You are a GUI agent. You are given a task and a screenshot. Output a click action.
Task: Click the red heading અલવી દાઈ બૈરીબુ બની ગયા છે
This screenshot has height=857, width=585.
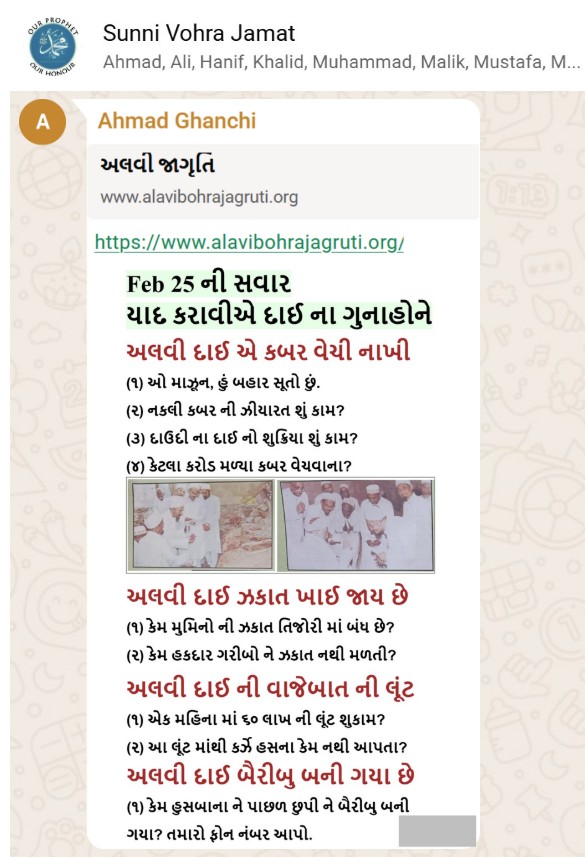(270, 775)
